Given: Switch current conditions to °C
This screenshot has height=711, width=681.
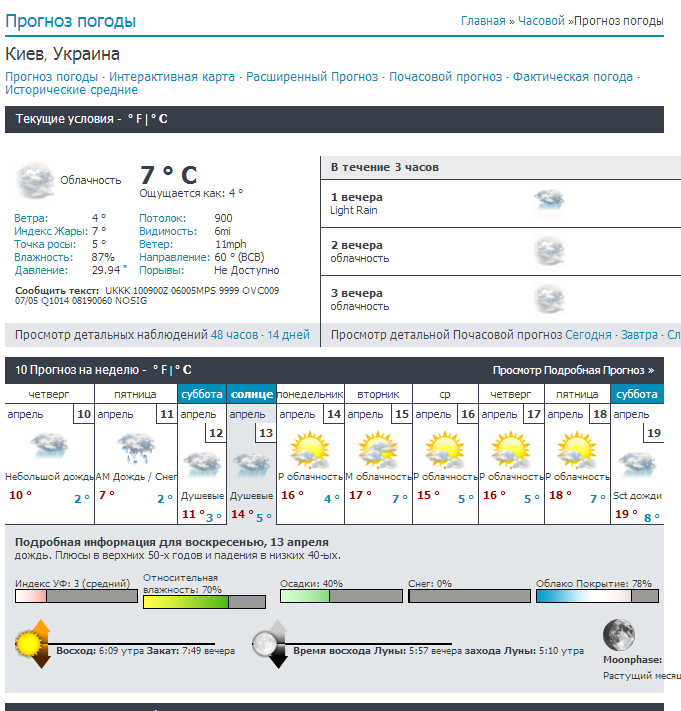Looking at the screenshot, I should (x=159, y=119).
